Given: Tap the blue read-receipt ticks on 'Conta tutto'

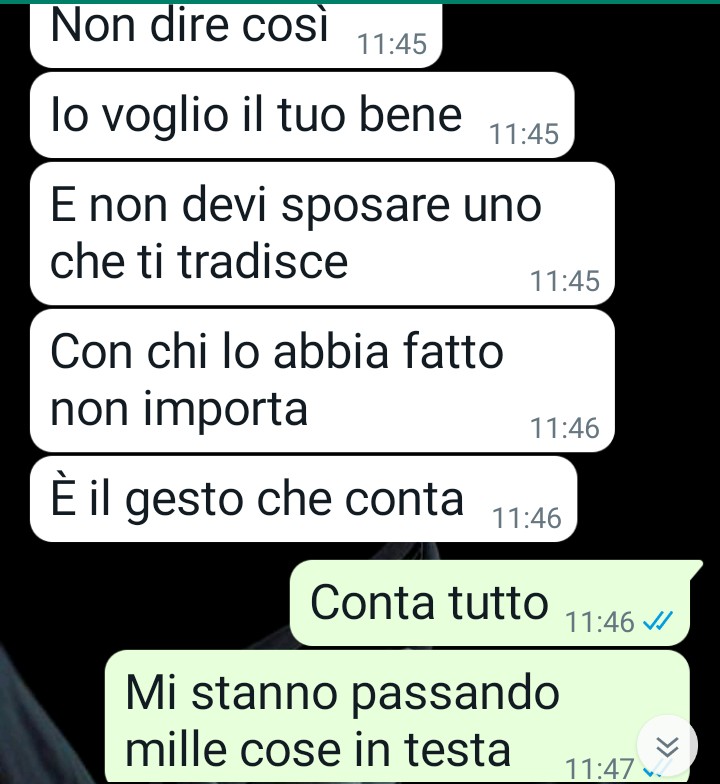Looking at the screenshot, I should pyautogui.click(x=658, y=622).
